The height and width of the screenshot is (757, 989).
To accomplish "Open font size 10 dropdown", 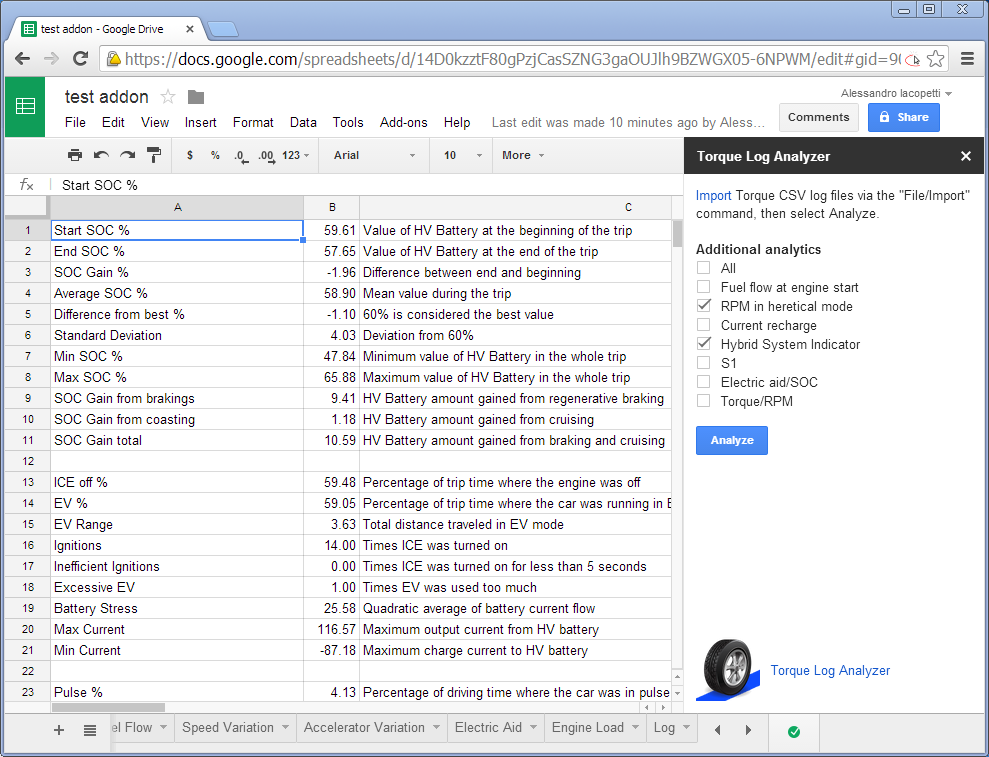I will (462, 155).
